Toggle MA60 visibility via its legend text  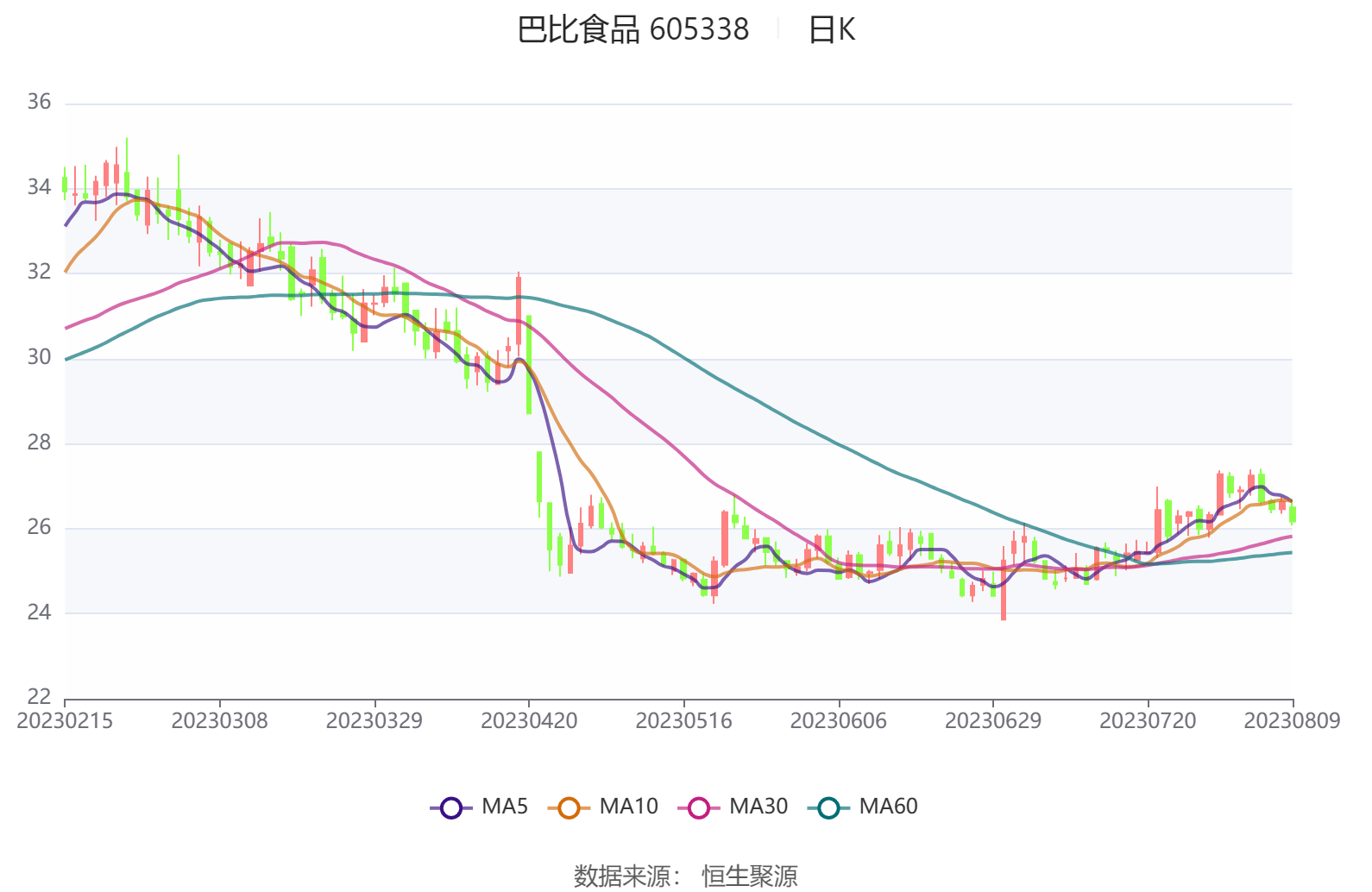[x=888, y=807]
